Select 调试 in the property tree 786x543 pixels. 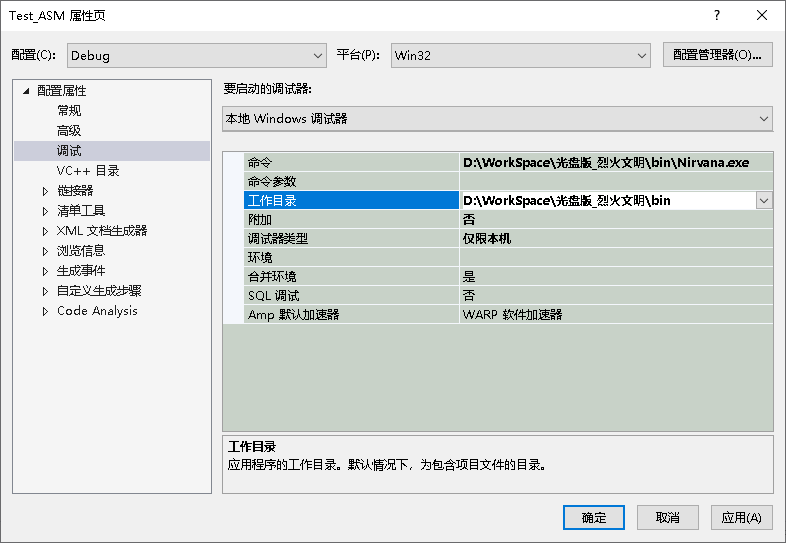(69, 150)
